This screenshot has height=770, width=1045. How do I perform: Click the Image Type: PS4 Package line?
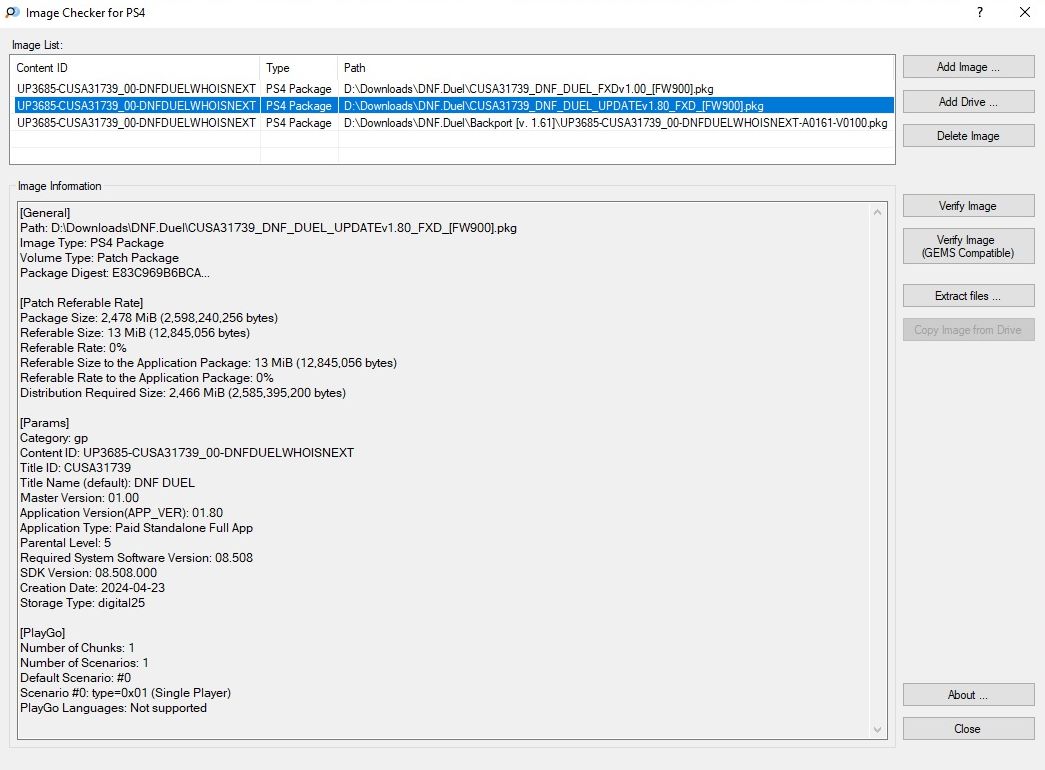92,243
